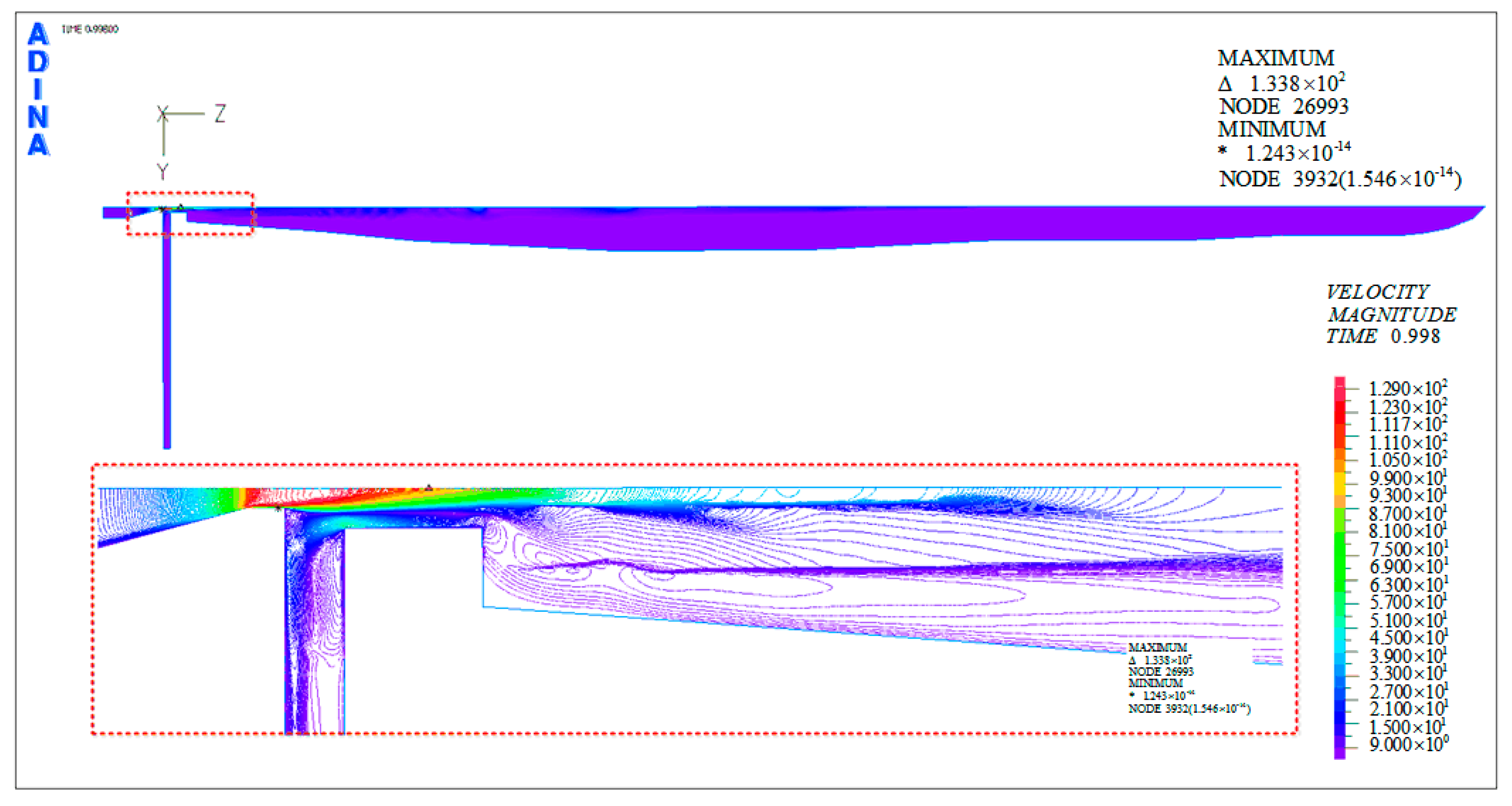Click the NODE 26993 label top-right
This screenshot has height=806, width=1512.
pyautogui.click(x=1284, y=107)
